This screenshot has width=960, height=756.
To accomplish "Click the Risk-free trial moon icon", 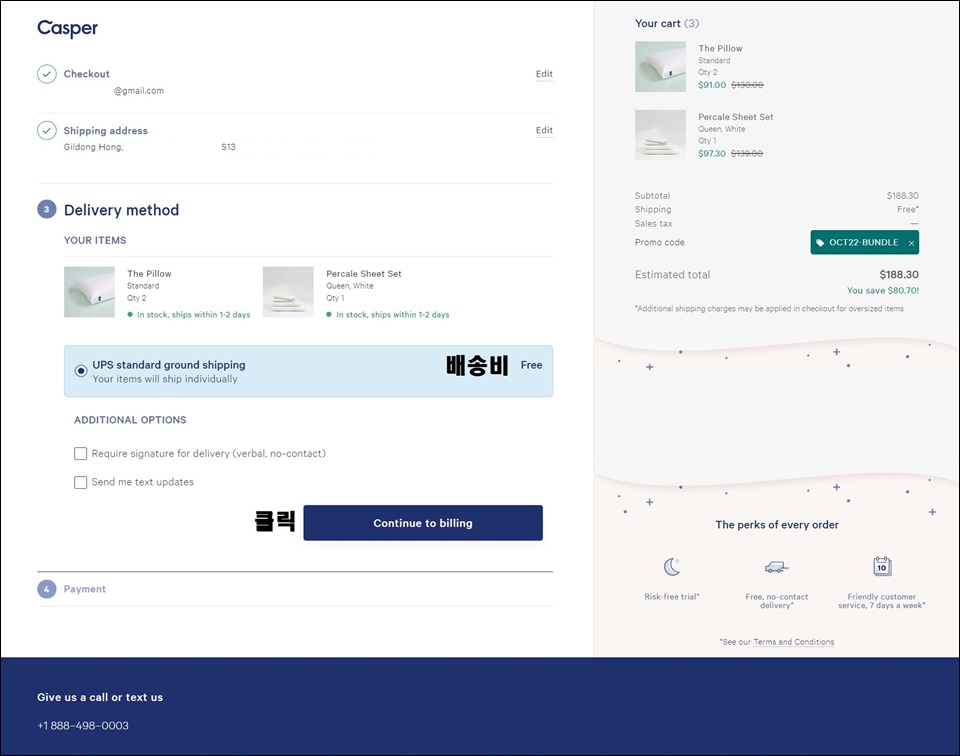I will [x=672, y=566].
